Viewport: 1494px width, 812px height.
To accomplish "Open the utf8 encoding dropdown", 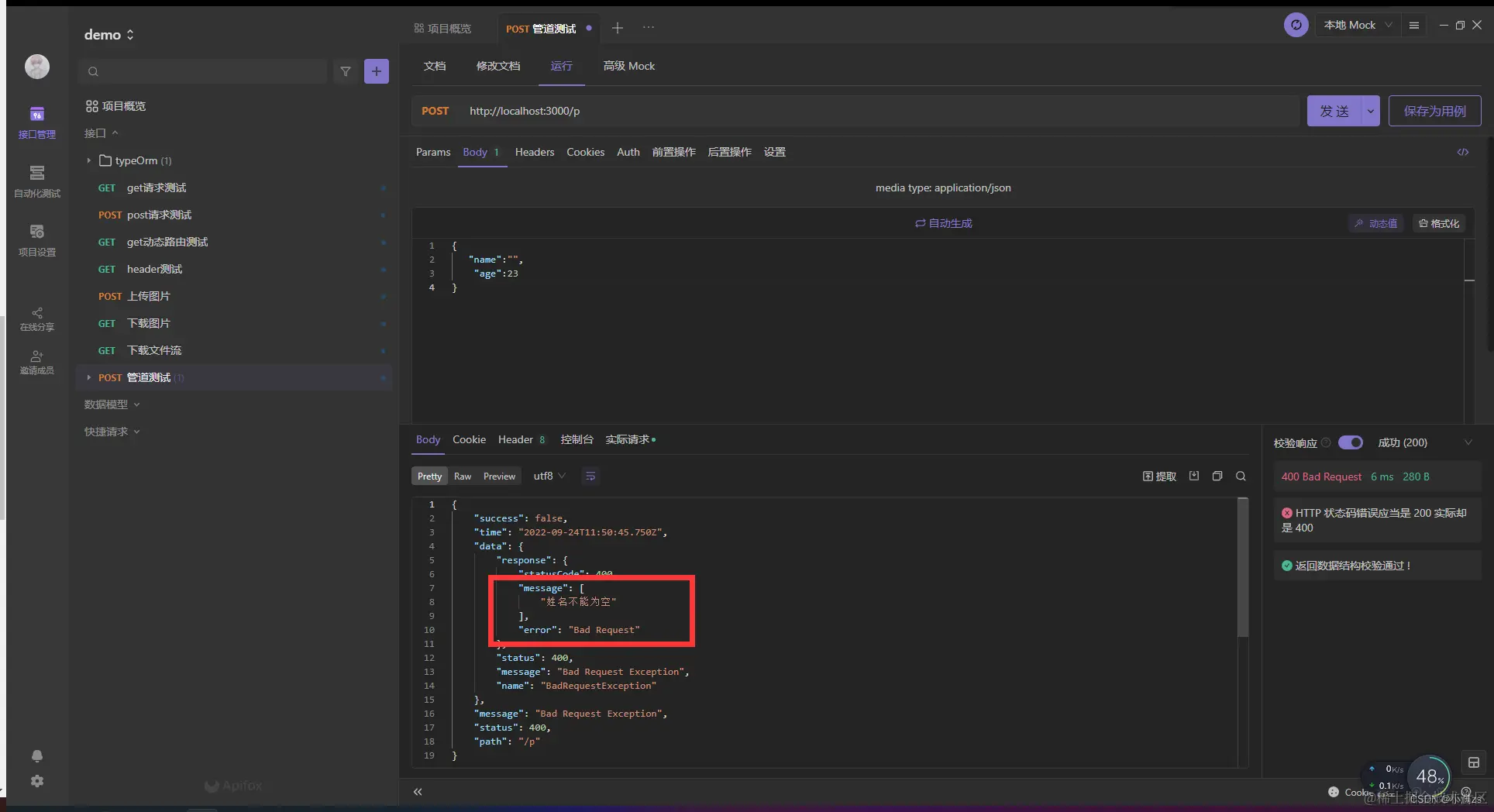I will (x=549, y=476).
